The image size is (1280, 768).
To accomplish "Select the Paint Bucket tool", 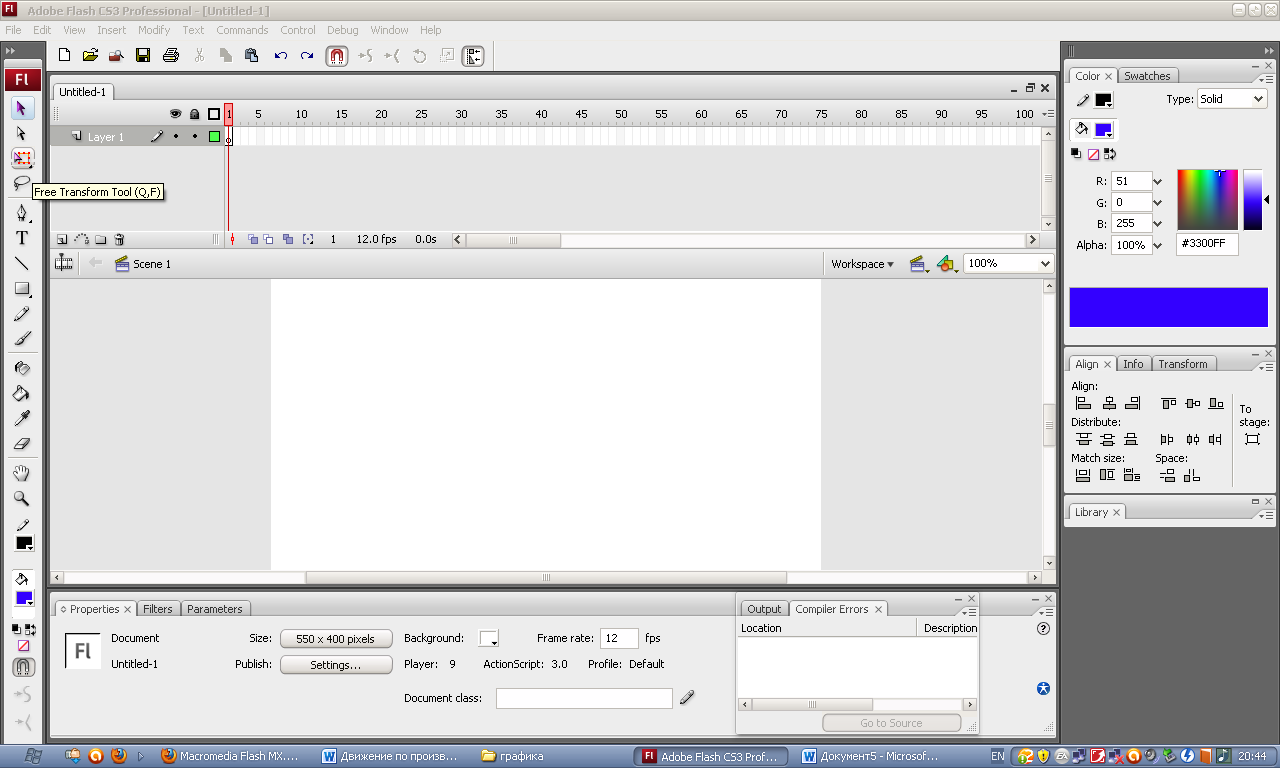I will pos(22,393).
